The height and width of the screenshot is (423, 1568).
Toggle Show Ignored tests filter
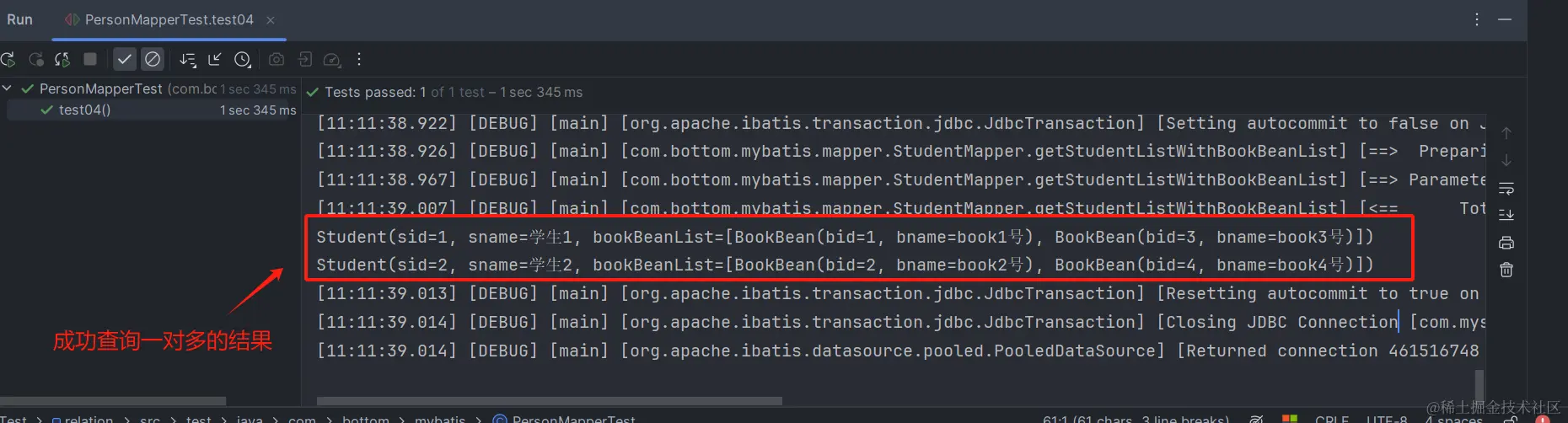click(153, 59)
